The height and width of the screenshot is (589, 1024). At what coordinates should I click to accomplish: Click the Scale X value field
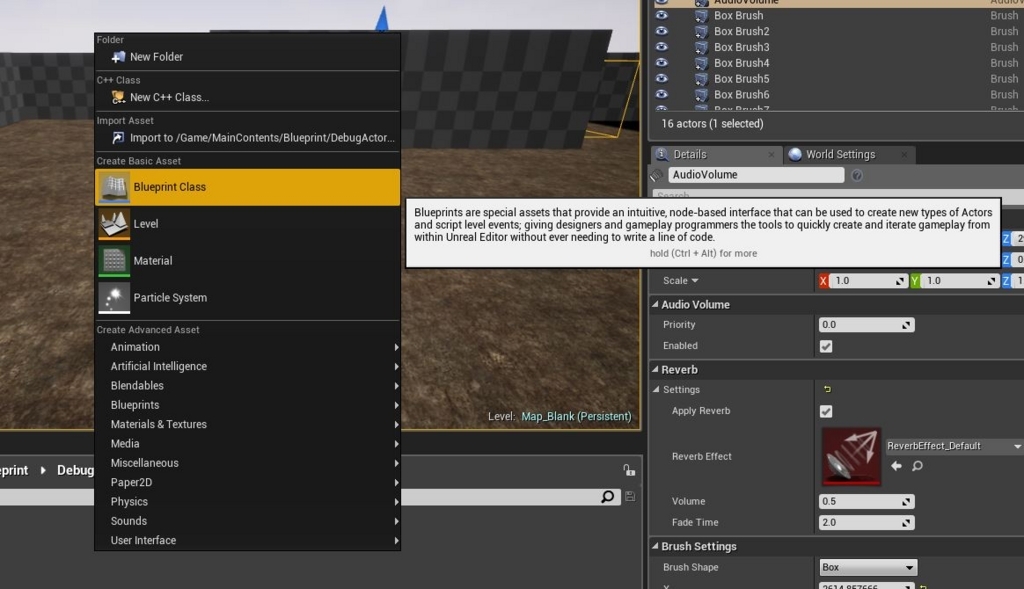(x=869, y=281)
